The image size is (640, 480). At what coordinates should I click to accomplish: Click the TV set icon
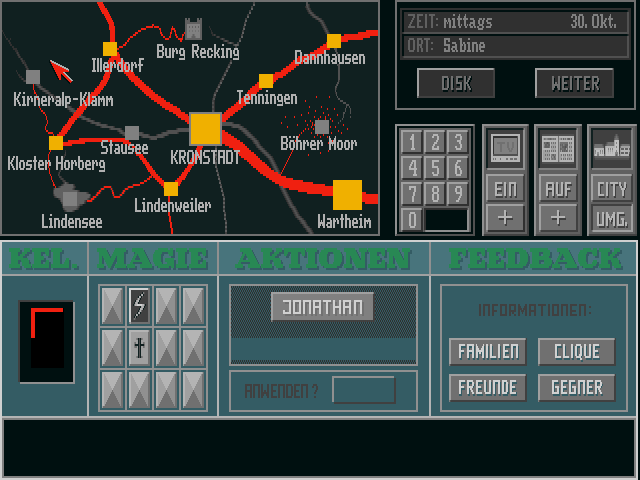pos(506,149)
